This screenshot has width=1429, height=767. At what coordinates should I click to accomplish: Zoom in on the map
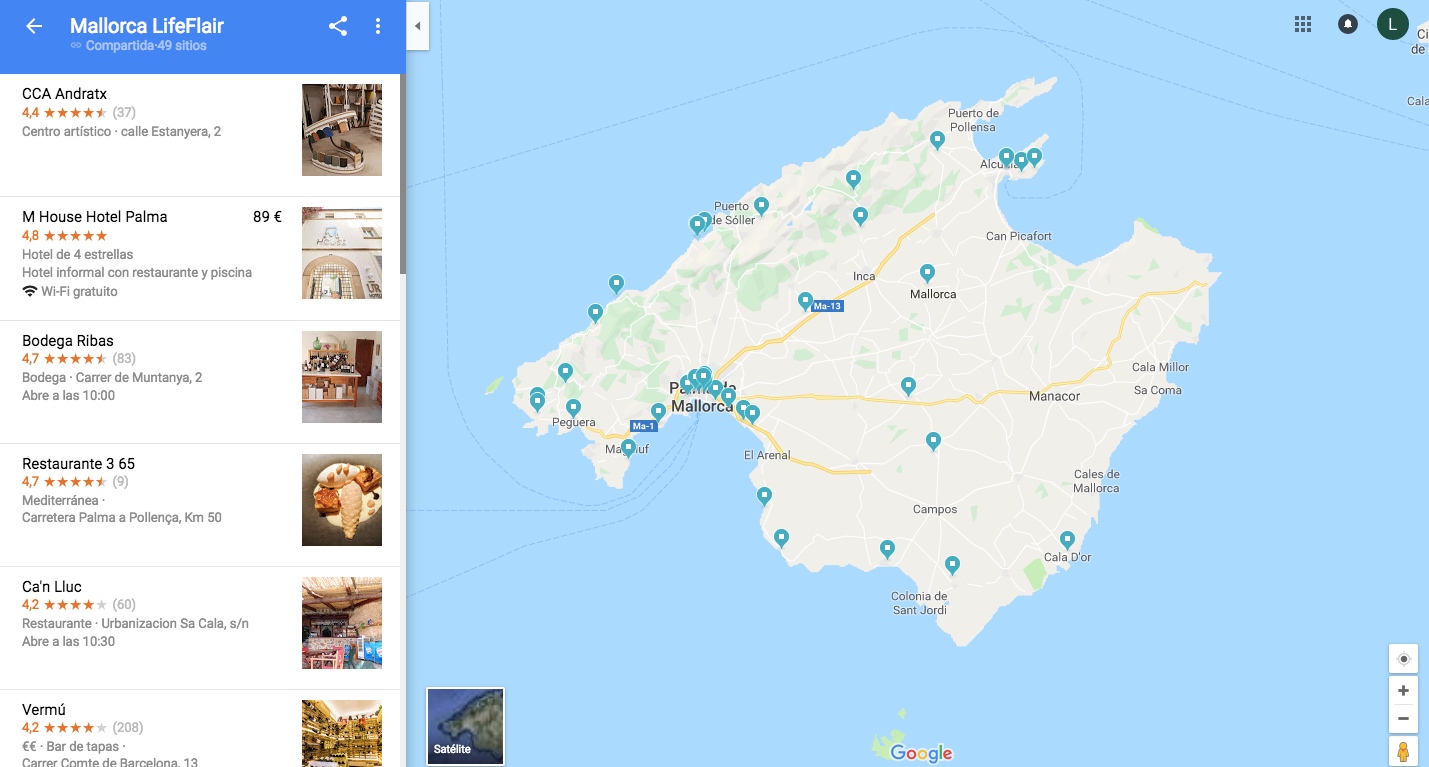(1403, 691)
